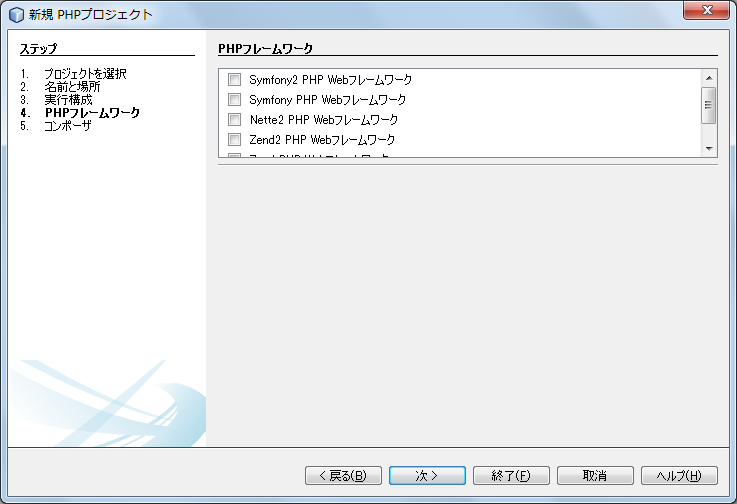This screenshot has height=504, width=737.
Task: Click the Symfony PHP Webフレームワーク label
Action: point(328,100)
